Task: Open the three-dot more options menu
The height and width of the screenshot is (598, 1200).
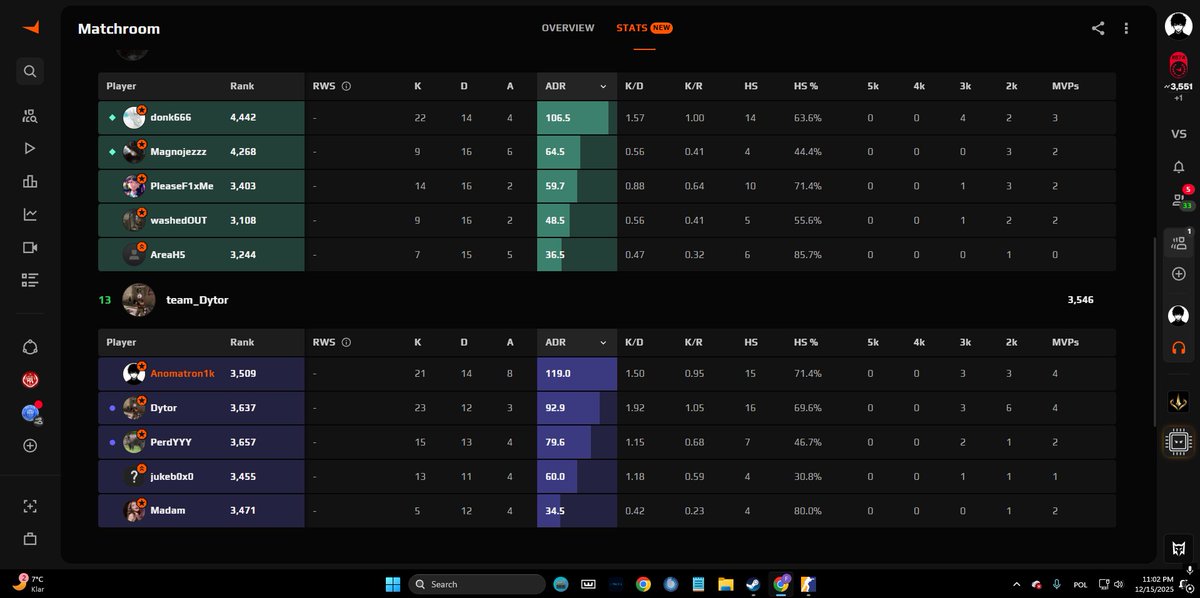Action: tap(1126, 29)
